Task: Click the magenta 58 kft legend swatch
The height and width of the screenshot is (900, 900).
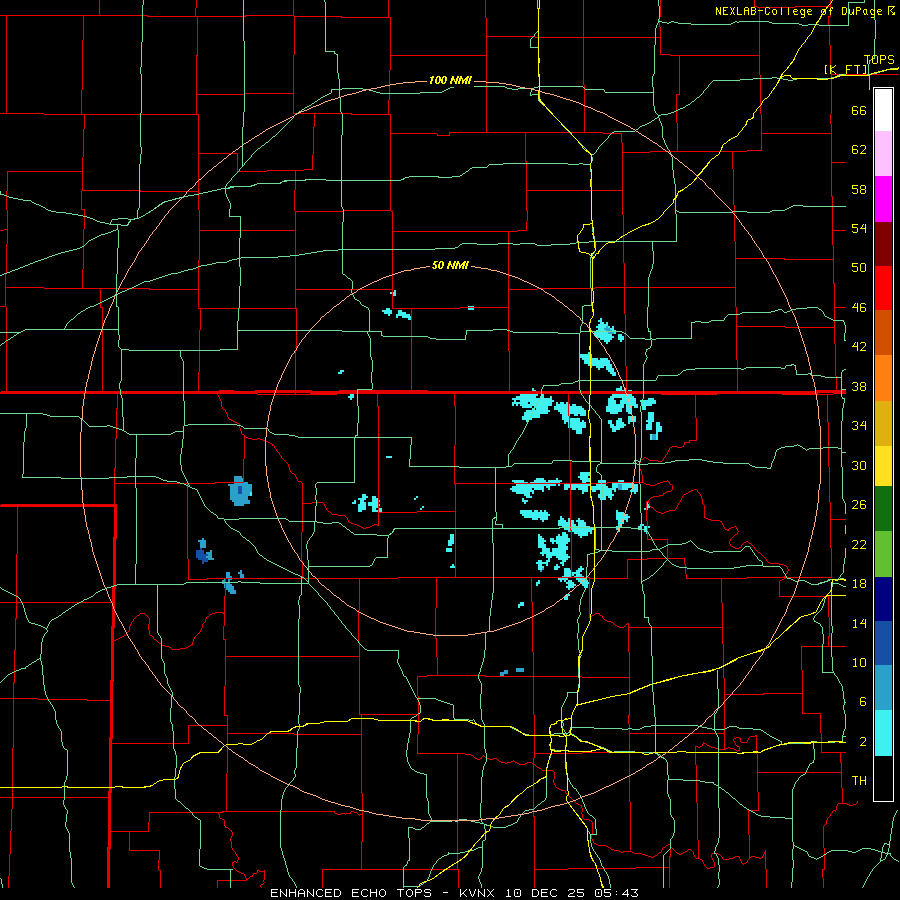Action: [x=883, y=199]
